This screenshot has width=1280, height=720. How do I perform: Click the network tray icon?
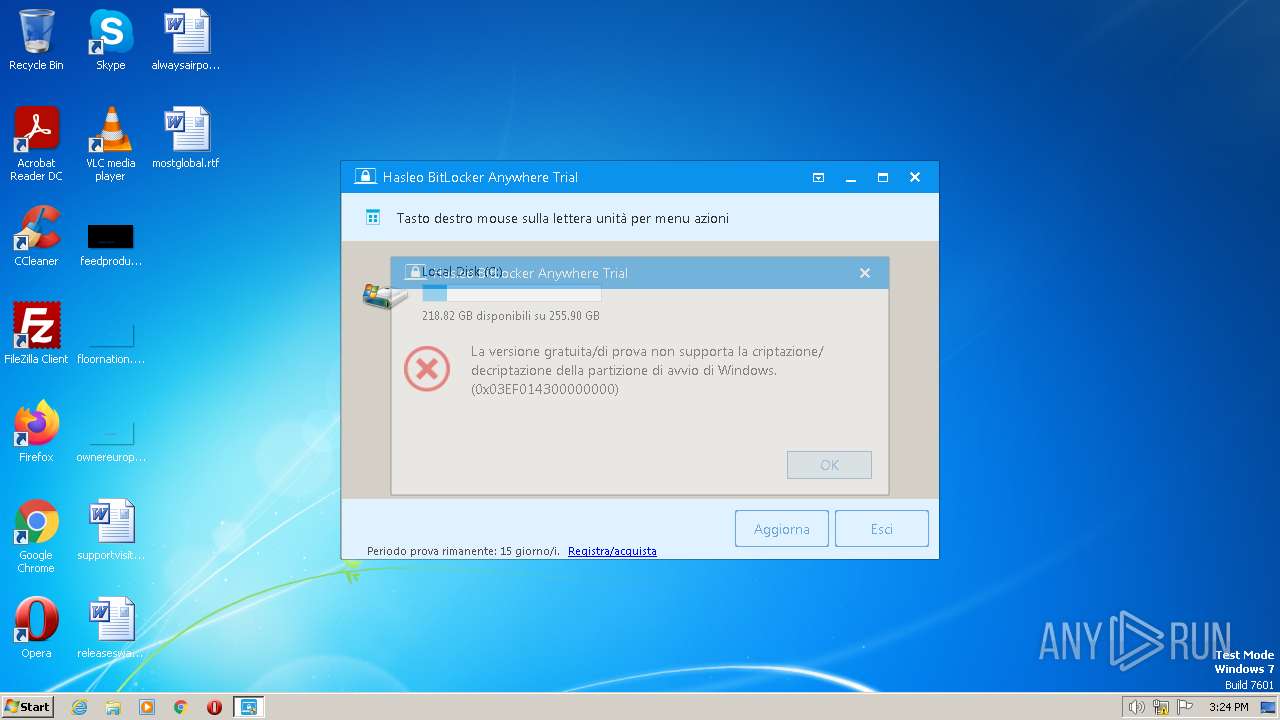(x=1161, y=707)
